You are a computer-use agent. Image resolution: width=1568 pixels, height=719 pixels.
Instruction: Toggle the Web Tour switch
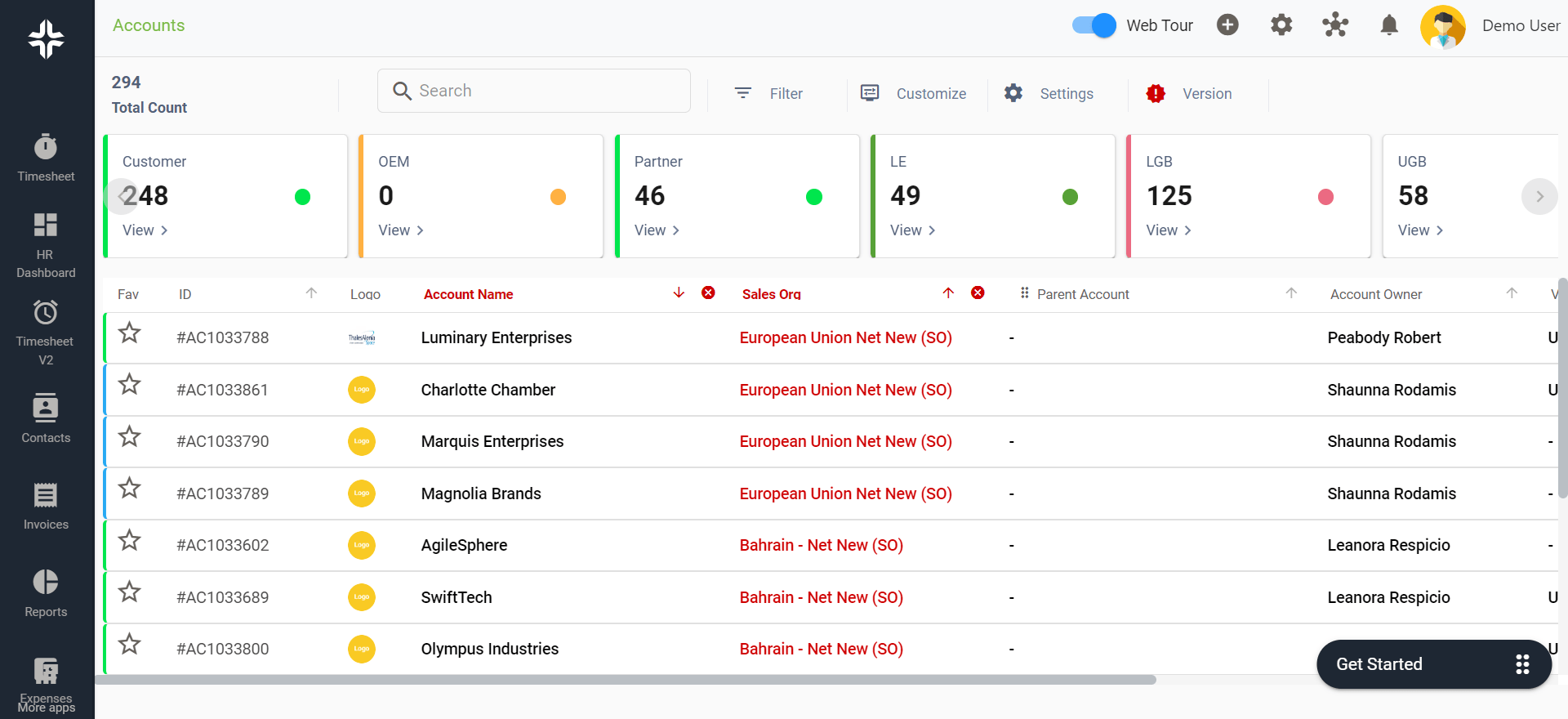1094,25
